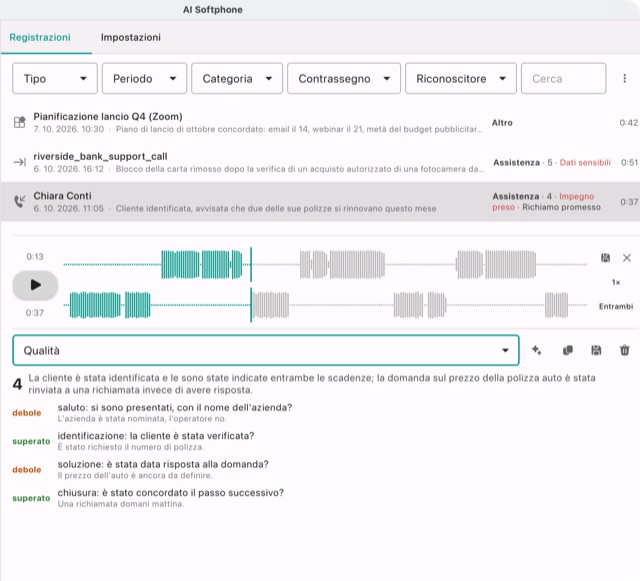Save the analysis with the disk icon
Image resolution: width=640 pixels, height=581 pixels.
596,350
